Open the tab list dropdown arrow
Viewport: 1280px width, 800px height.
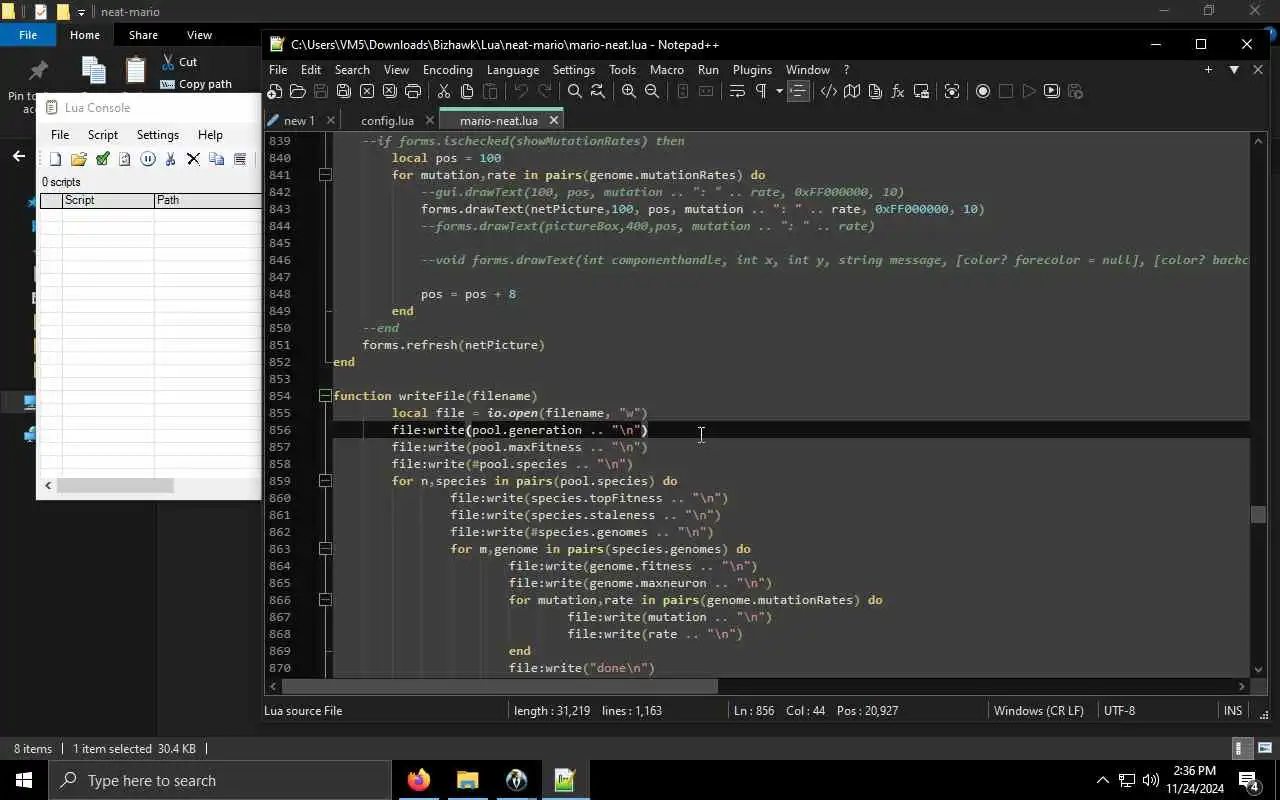click(x=1234, y=70)
